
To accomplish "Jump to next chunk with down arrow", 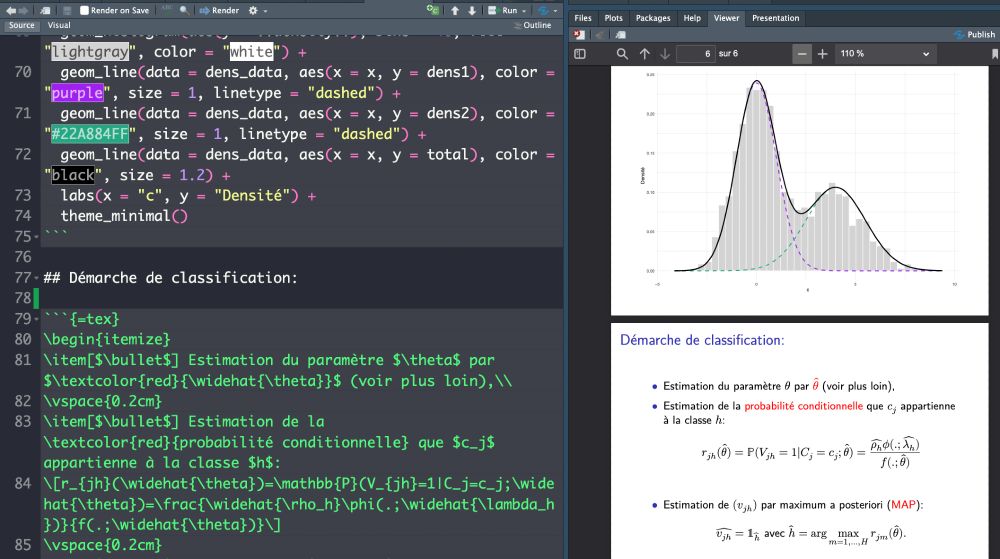I will coord(472,10).
